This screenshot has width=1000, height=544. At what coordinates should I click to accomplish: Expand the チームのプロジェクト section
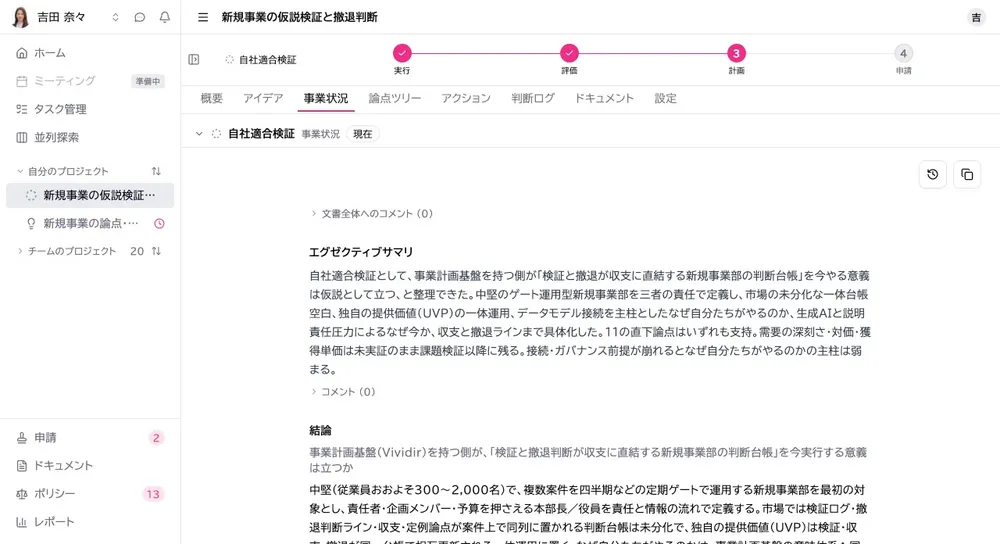[x=20, y=251]
